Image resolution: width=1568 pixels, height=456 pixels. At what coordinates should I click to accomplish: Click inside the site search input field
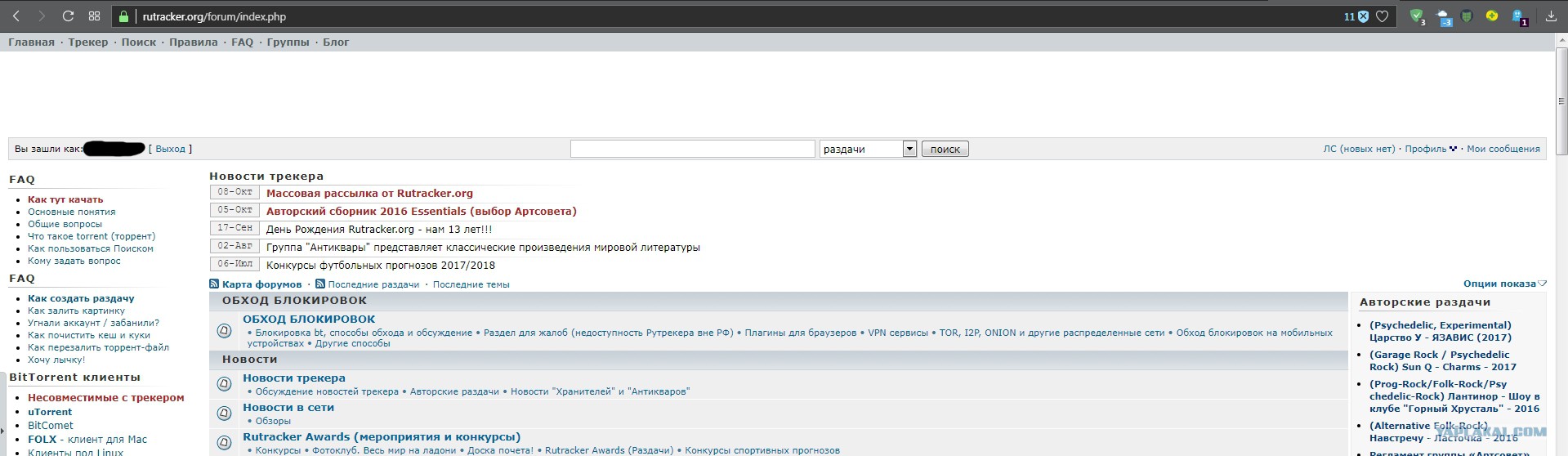[x=693, y=149]
